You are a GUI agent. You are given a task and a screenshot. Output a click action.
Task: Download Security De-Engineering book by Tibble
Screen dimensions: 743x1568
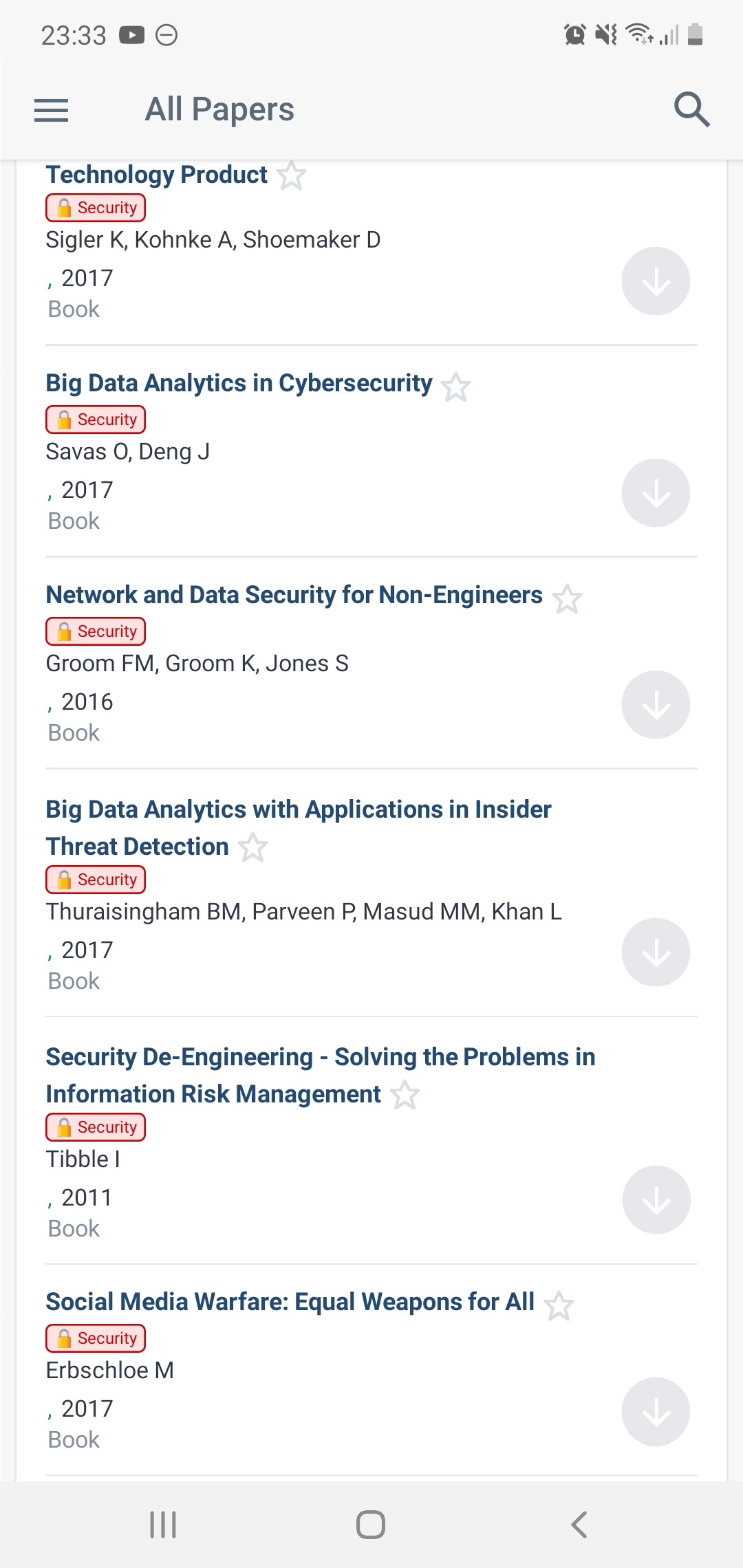pyautogui.click(x=656, y=1200)
